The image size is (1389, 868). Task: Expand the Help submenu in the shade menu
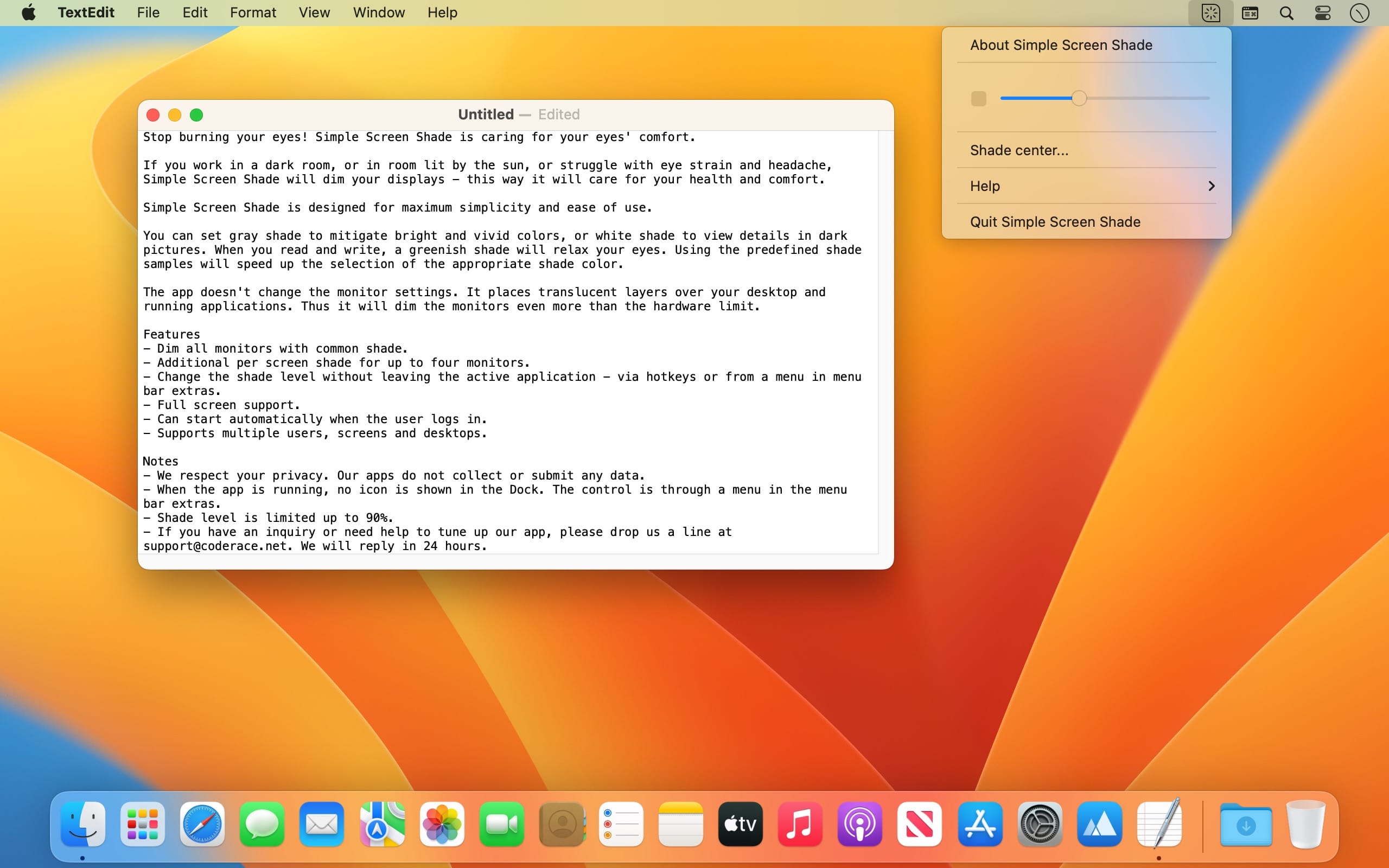(x=1086, y=186)
